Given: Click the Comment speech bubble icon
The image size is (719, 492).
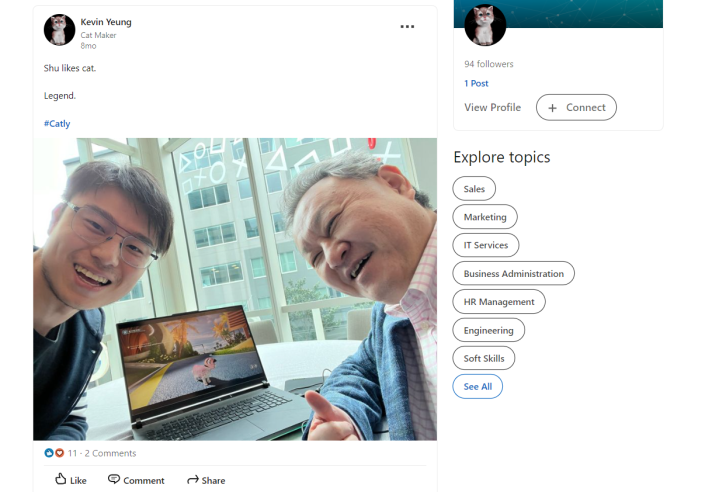Looking at the screenshot, I should pyautogui.click(x=114, y=480).
